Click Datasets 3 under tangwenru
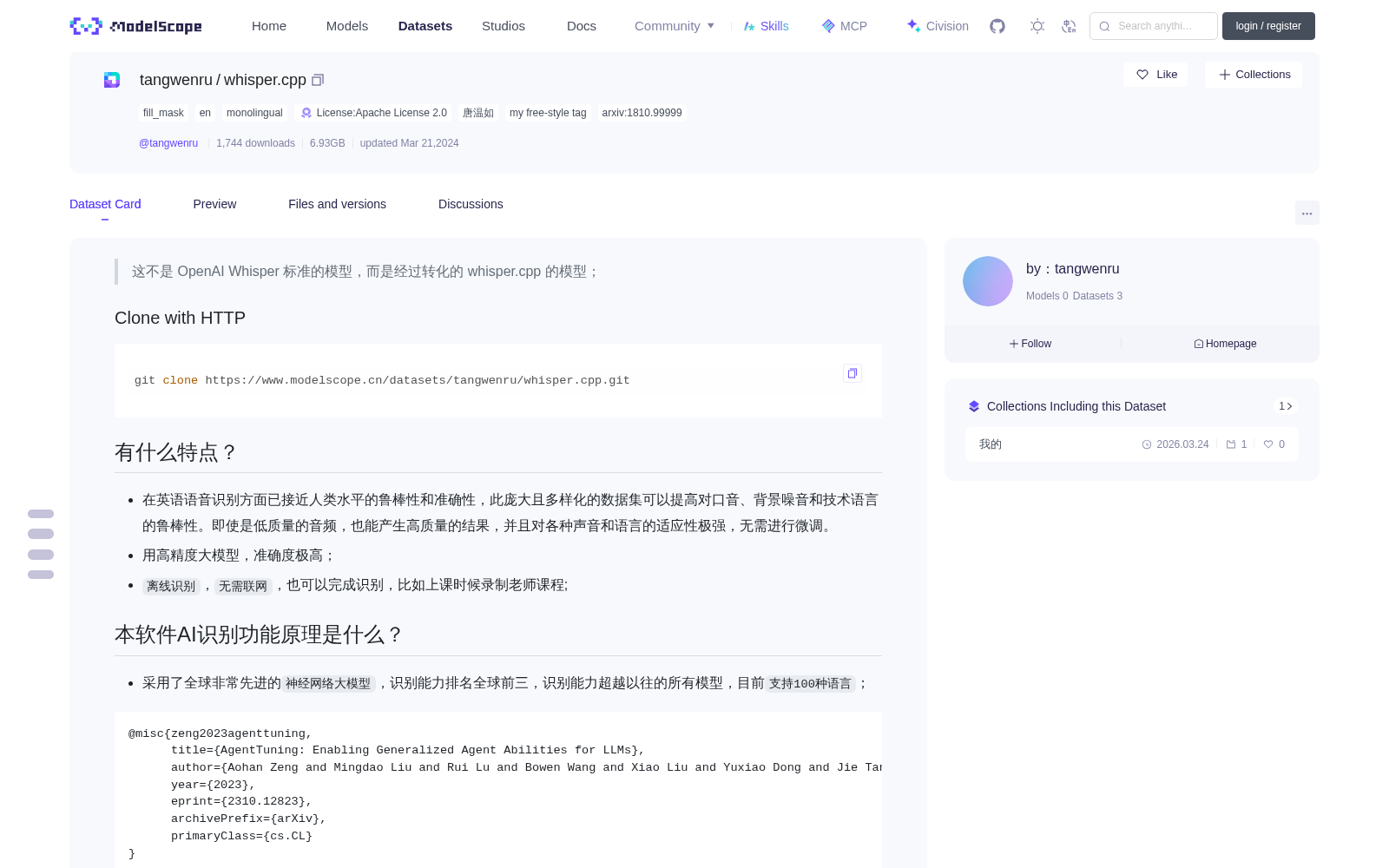Screen dimensions: 1389x868 [1097, 296]
